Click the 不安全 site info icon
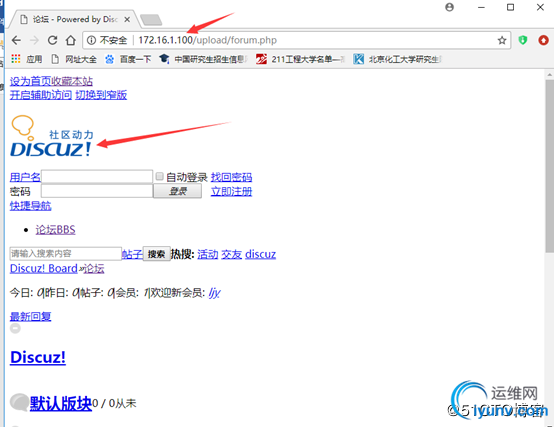Viewport: 554px width, 427px height. pyautogui.click(x=91, y=40)
